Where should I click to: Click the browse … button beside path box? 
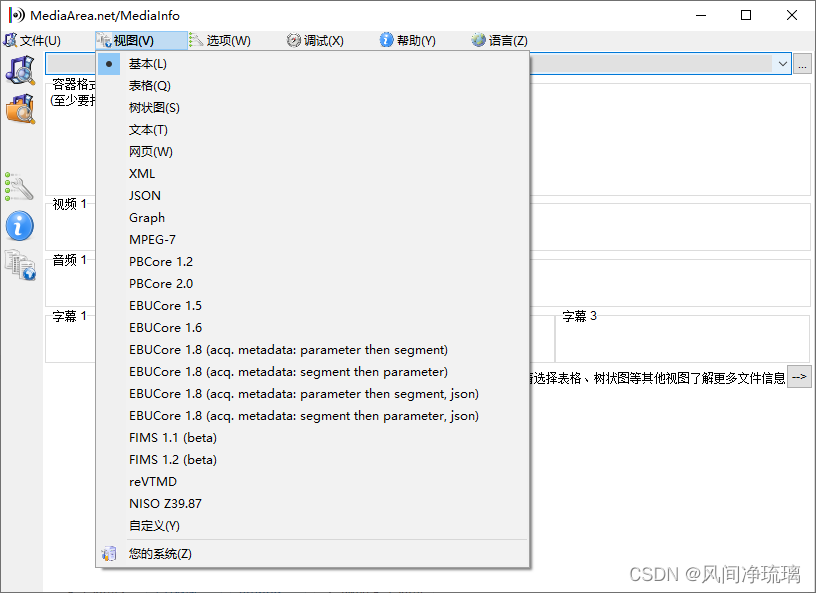(x=802, y=64)
